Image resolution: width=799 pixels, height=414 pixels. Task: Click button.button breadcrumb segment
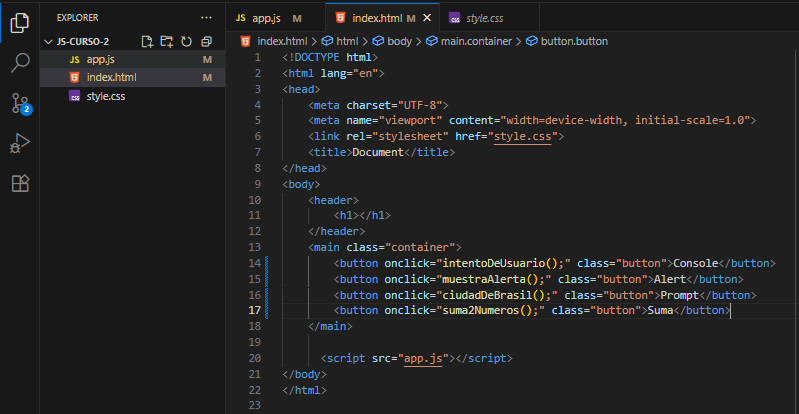pyautogui.click(x=567, y=41)
